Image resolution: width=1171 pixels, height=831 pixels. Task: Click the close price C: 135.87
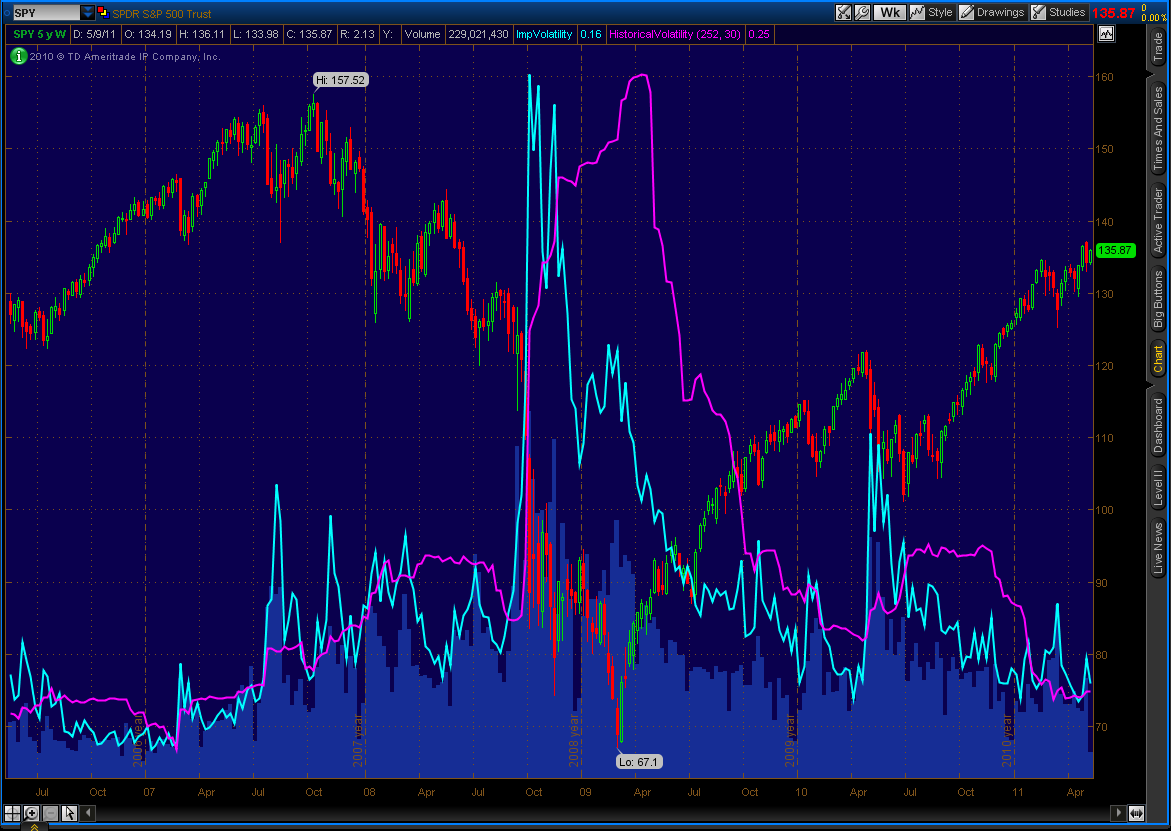(309, 34)
